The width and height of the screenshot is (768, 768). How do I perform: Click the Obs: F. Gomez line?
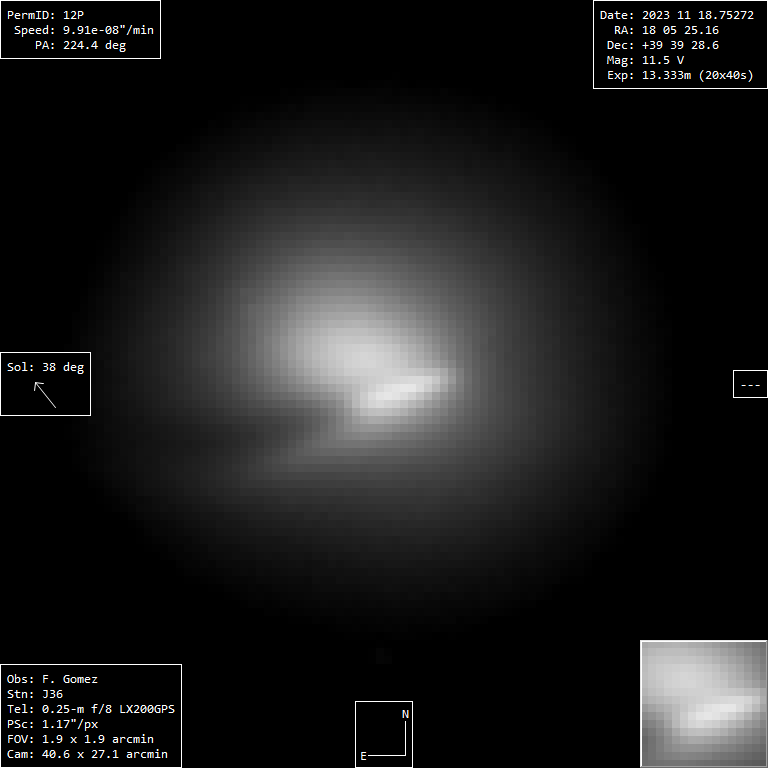[x=52, y=679]
